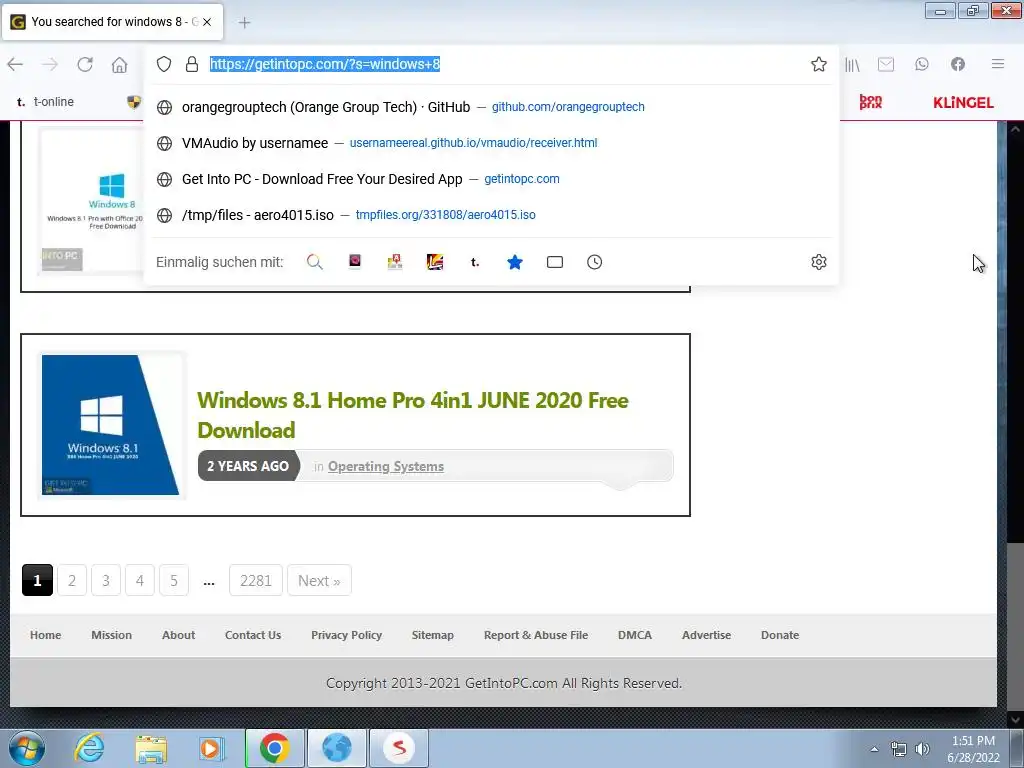The width and height of the screenshot is (1024, 768).
Task: Open the Windows 8 Pro with Office thumbnail
Action: tap(91, 199)
